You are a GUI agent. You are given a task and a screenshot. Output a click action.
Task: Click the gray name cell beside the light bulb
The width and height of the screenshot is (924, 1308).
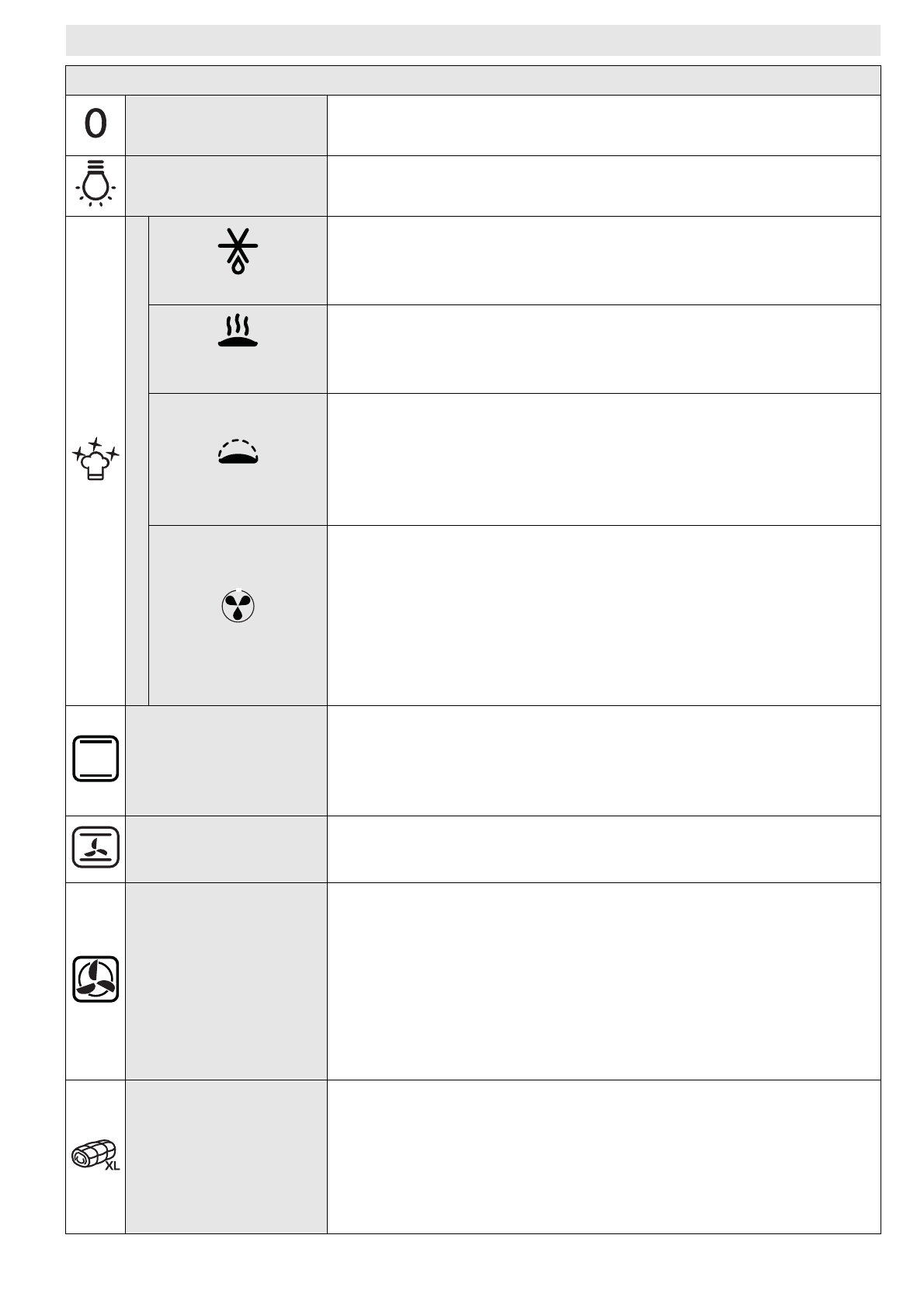[226, 186]
